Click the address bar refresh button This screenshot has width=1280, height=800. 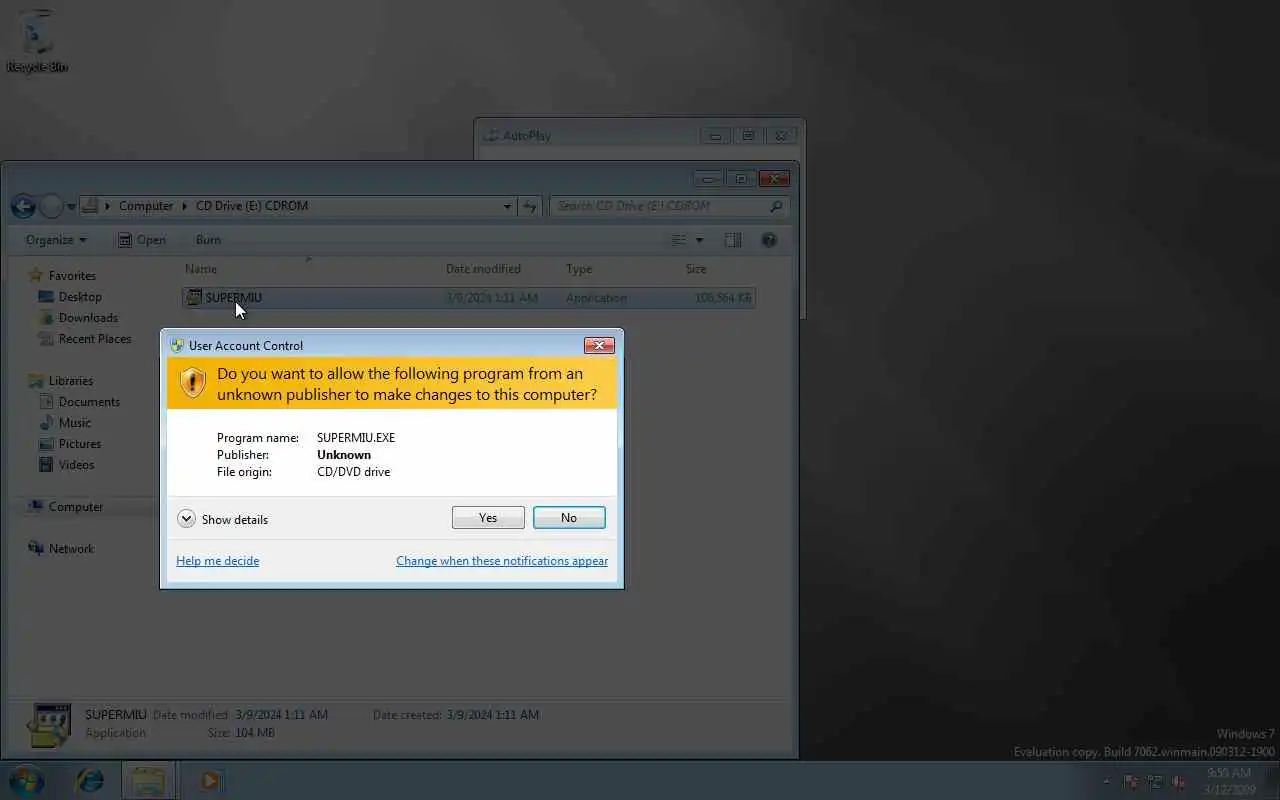[530, 206]
